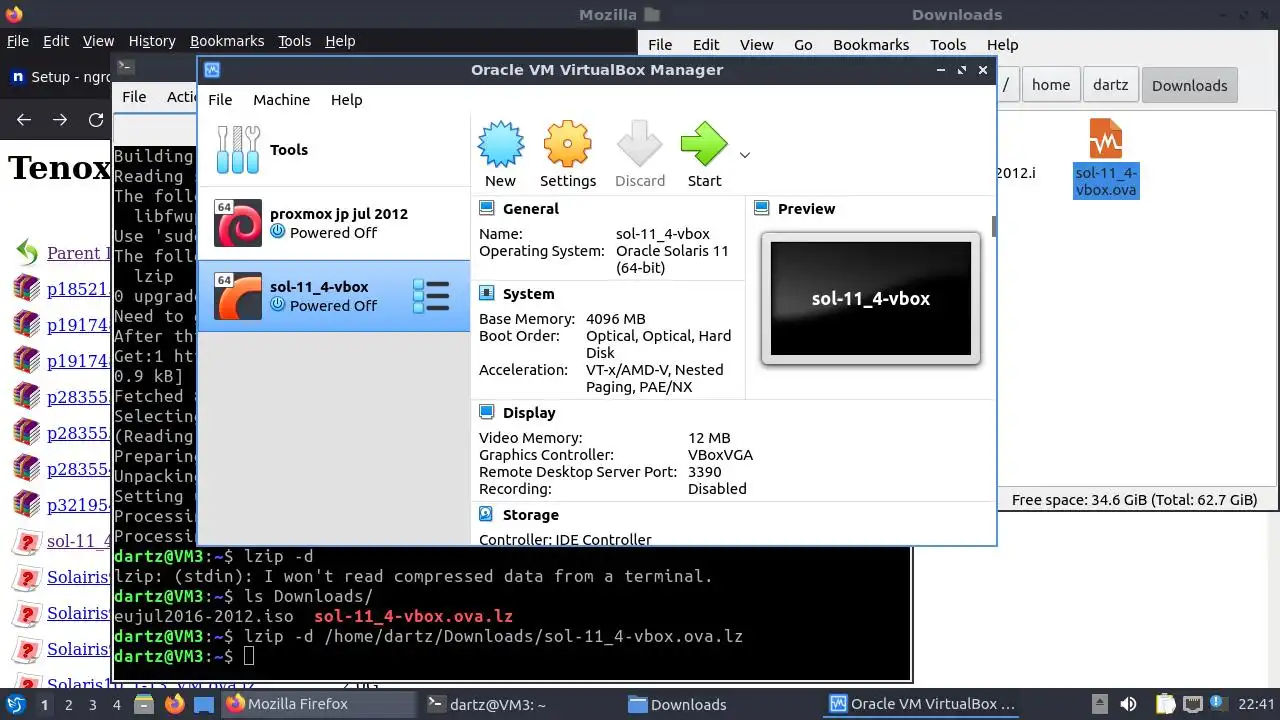The width and height of the screenshot is (1280, 720).
Task: Open the p32195 archive link in Firefox
Action: 79,505
